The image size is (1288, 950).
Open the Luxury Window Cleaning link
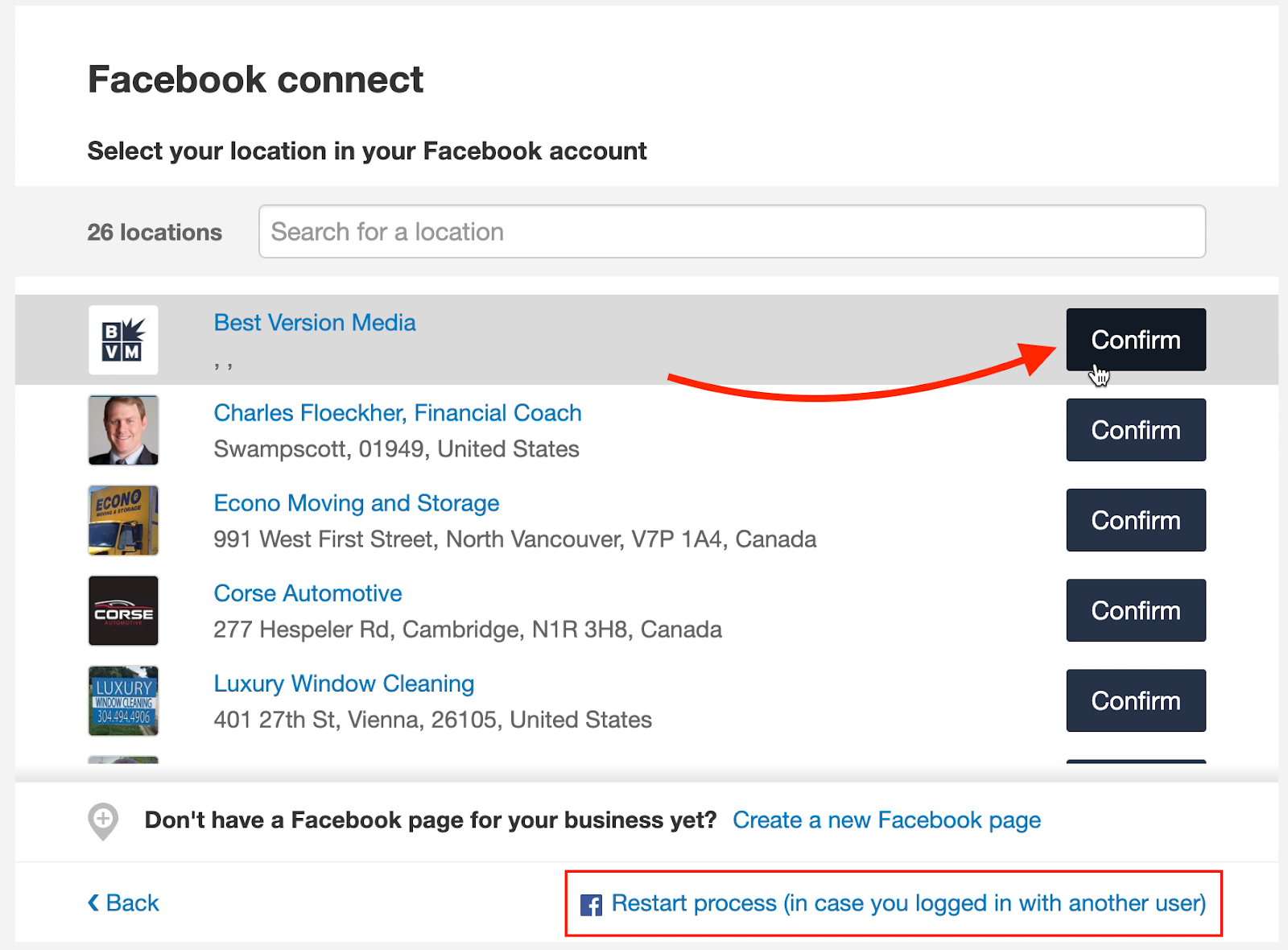tap(344, 684)
